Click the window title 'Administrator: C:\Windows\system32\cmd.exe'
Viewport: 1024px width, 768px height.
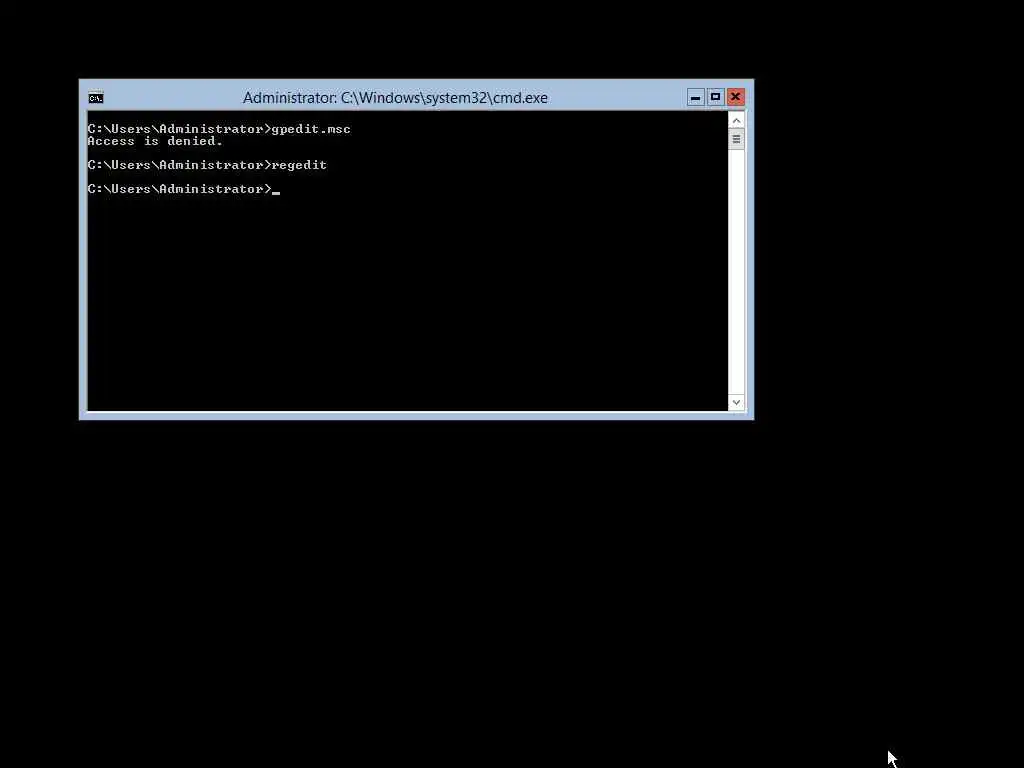(x=395, y=98)
